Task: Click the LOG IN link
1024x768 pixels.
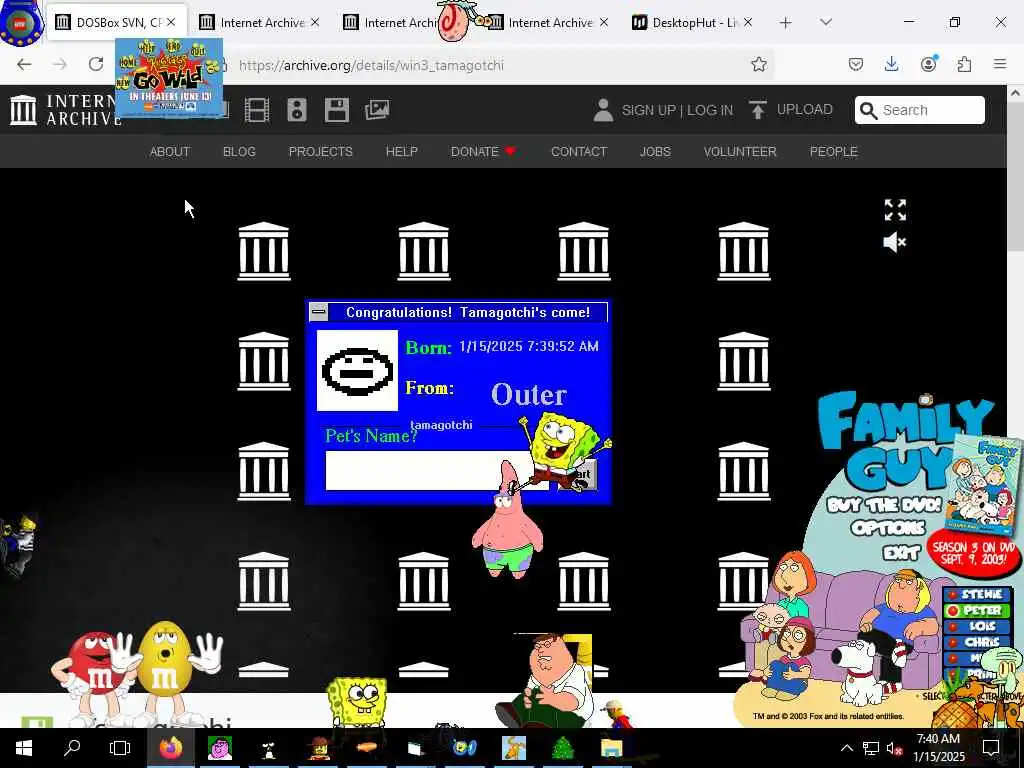Action: tap(709, 110)
